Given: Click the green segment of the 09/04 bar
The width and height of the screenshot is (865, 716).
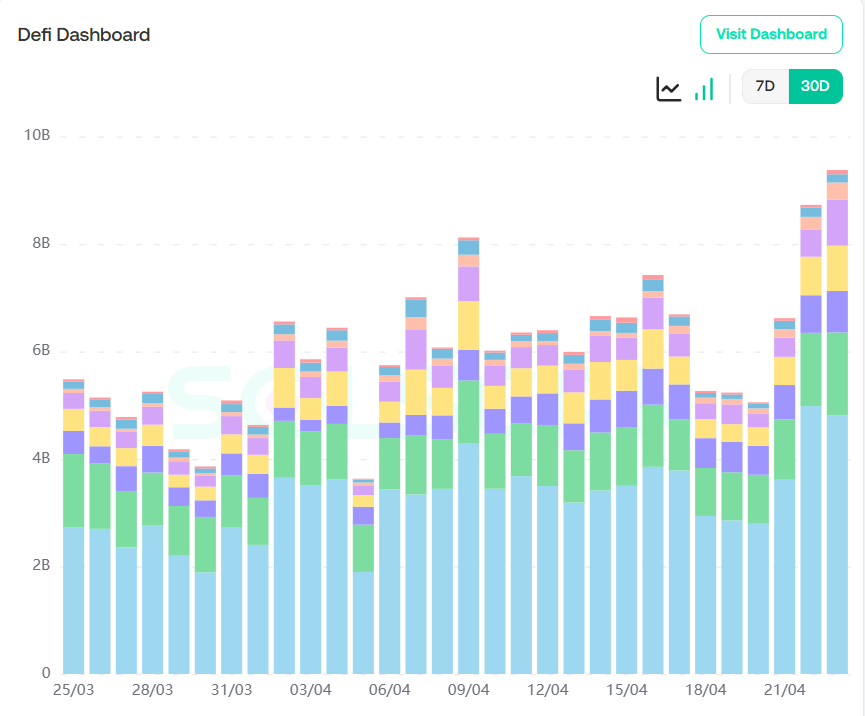Looking at the screenshot, I should [468, 411].
